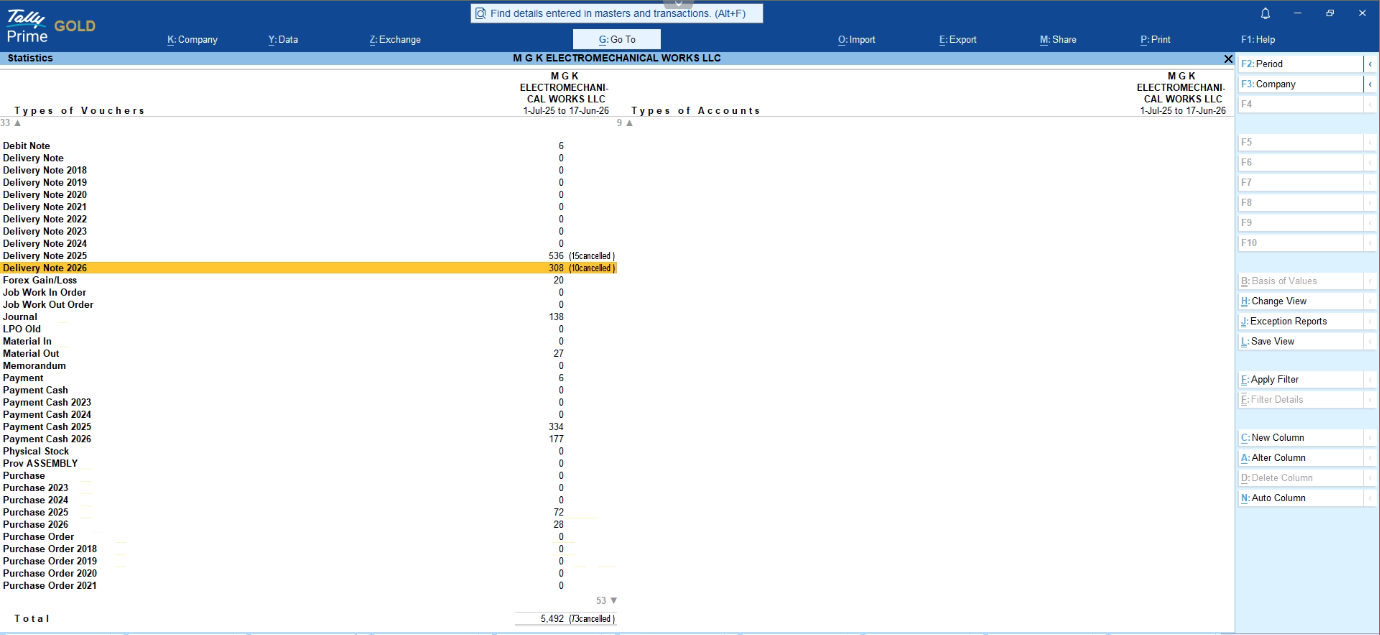This screenshot has width=1380, height=635.
Task: Click the up arrow above voucher list
Action: [x=17, y=123]
